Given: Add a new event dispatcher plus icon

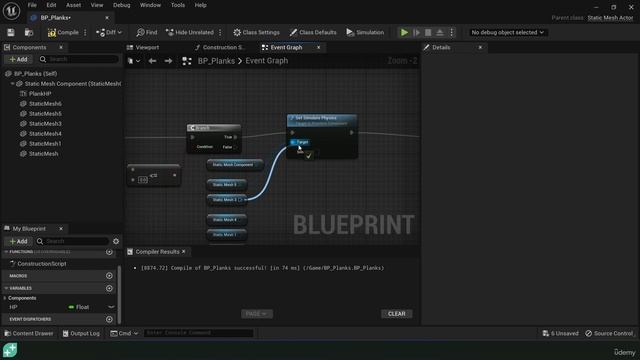Looking at the screenshot, I should [109, 319].
